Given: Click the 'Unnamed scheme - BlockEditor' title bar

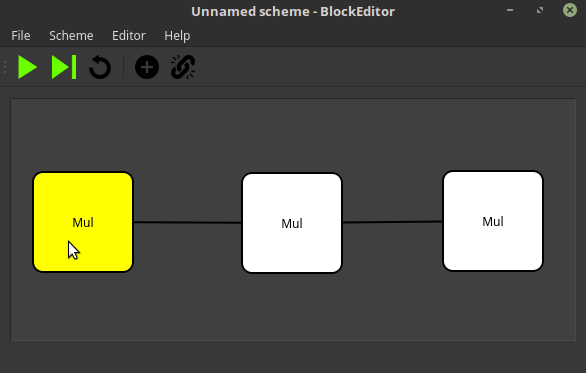Looking at the screenshot, I should 293,11.
